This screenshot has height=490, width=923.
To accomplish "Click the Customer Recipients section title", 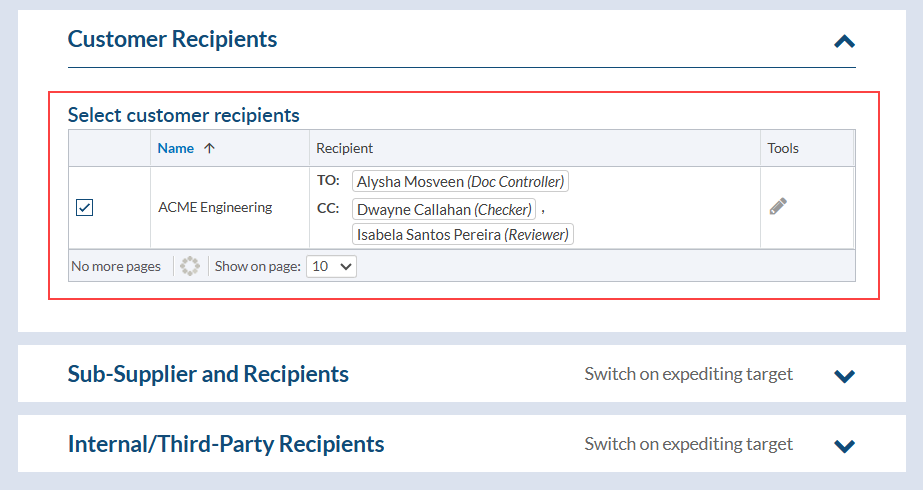I will [172, 39].
